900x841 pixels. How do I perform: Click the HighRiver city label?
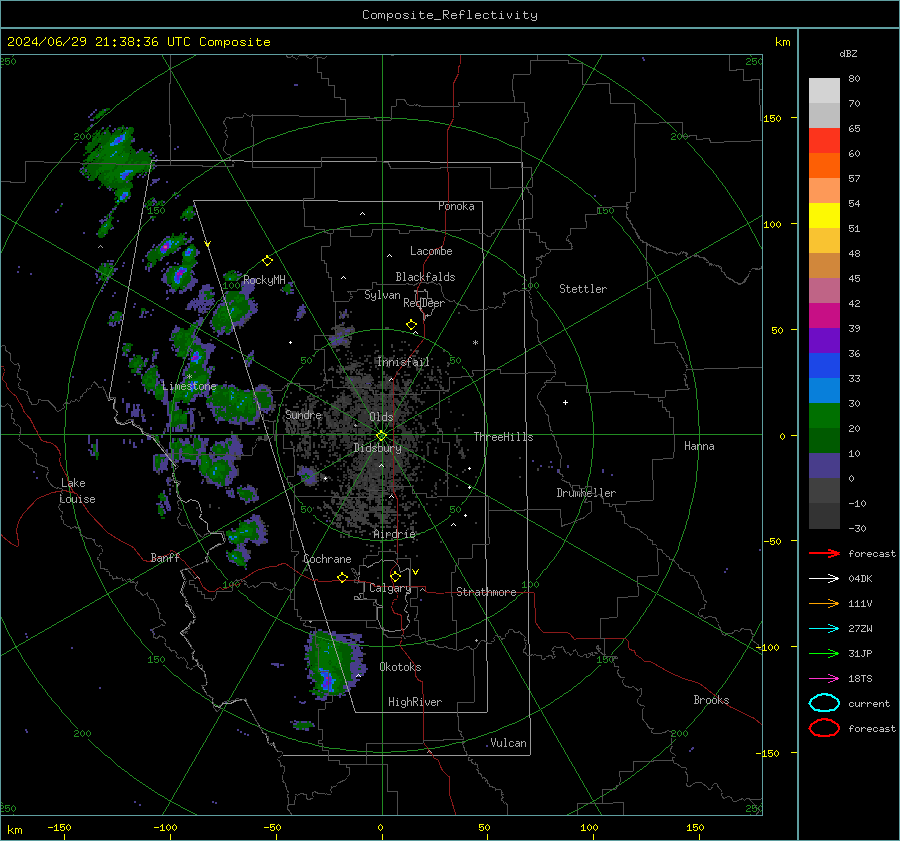click(415, 702)
